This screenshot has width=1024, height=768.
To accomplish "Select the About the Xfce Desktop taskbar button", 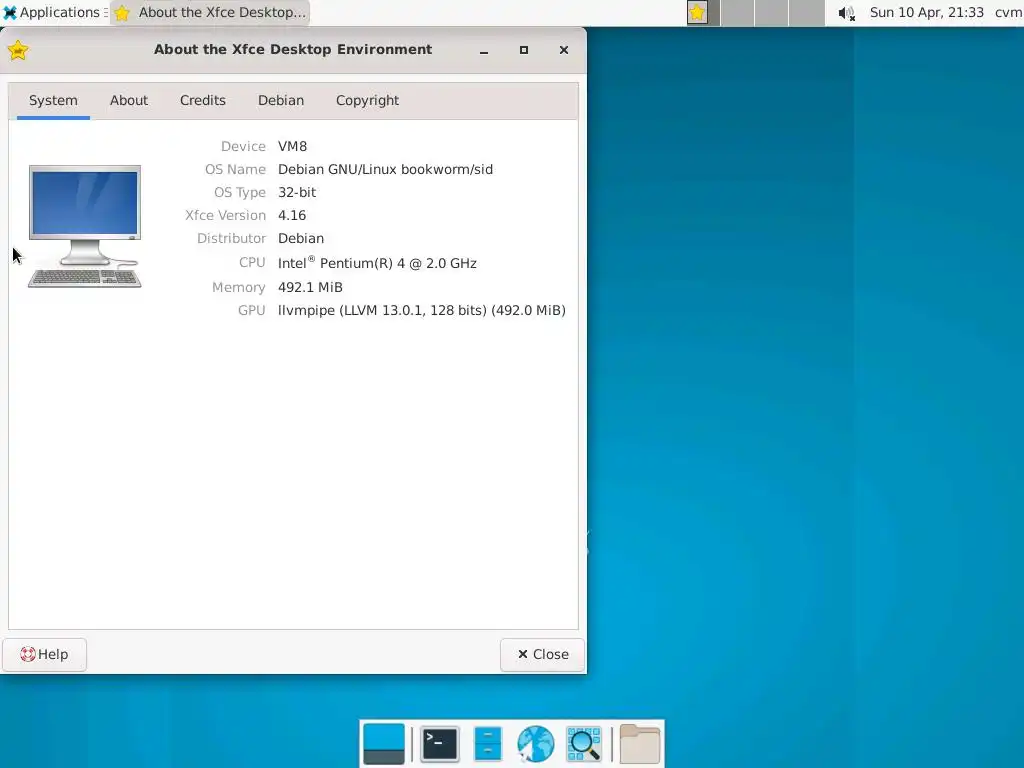I will click(x=210, y=12).
